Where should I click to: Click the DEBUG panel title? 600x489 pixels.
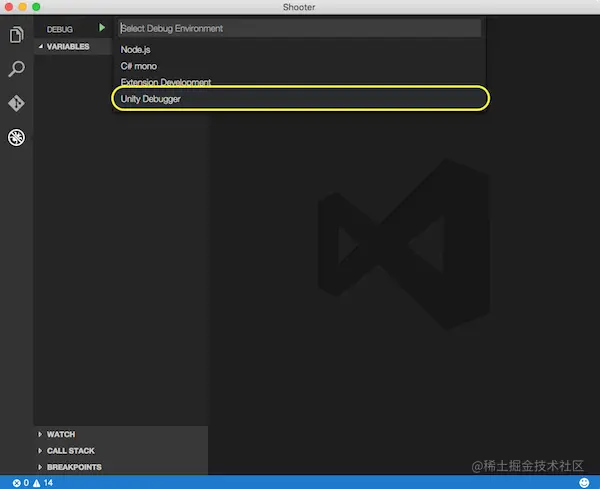pos(60,29)
